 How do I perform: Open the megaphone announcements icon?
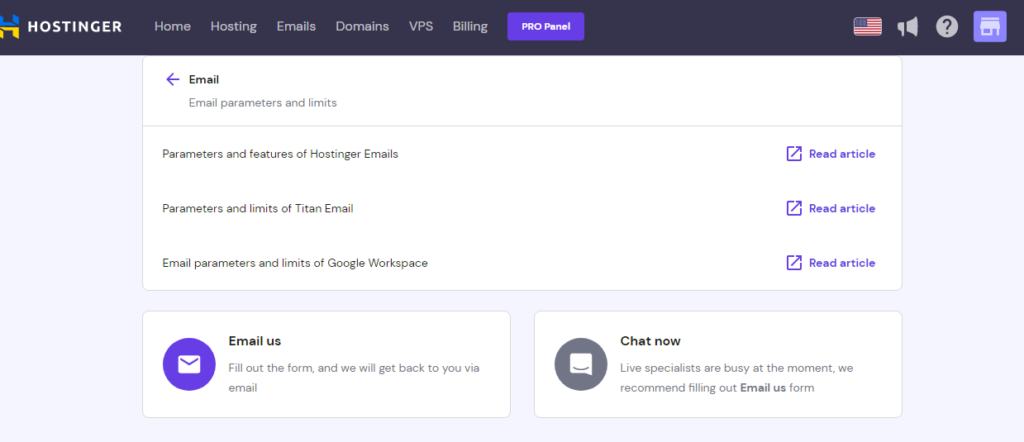[907, 27]
